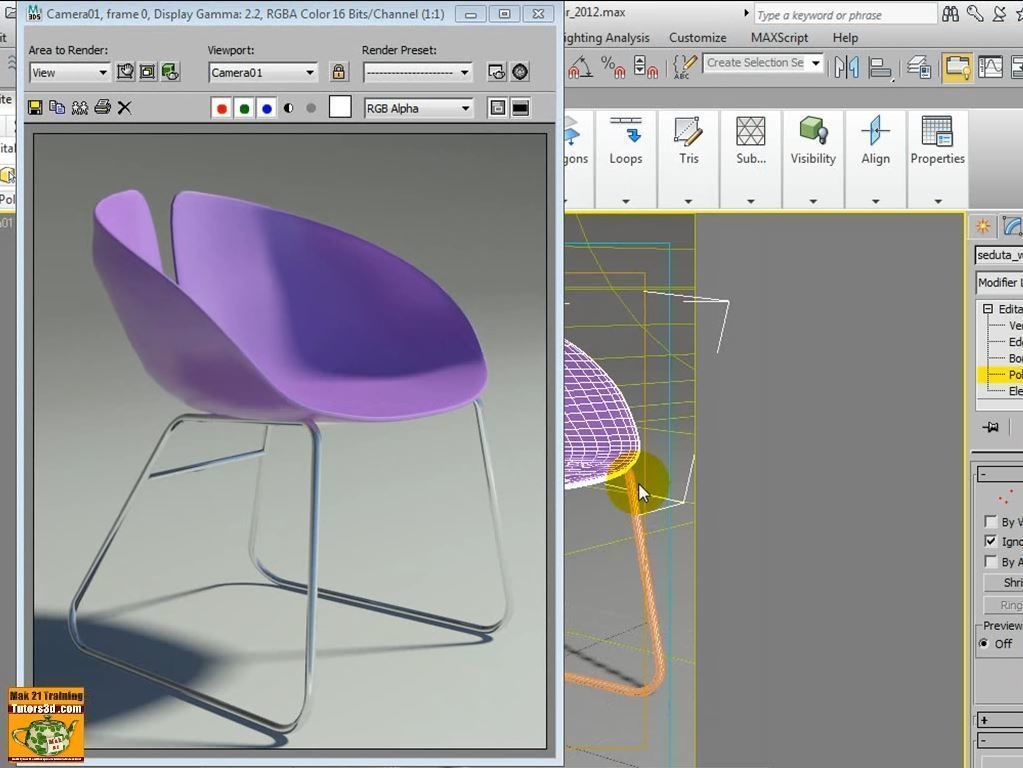Toggle the viewport lock padlock icon
The width and height of the screenshot is (1023, 768).
(x=339, y=72)
